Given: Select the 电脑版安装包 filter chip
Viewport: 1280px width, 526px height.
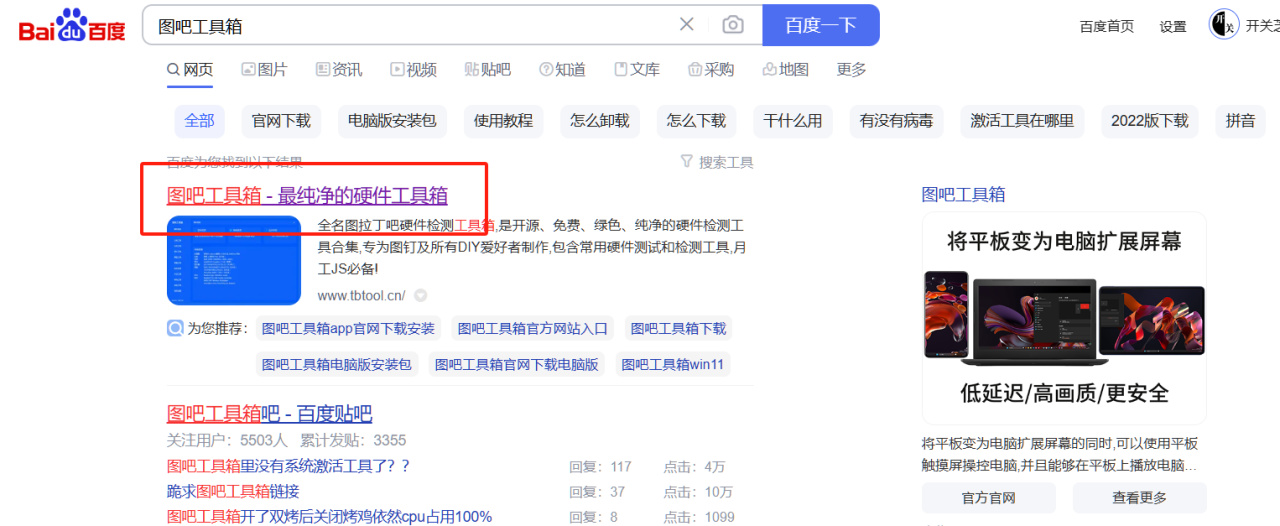Looking at the screenshot, I should [392, 120].
